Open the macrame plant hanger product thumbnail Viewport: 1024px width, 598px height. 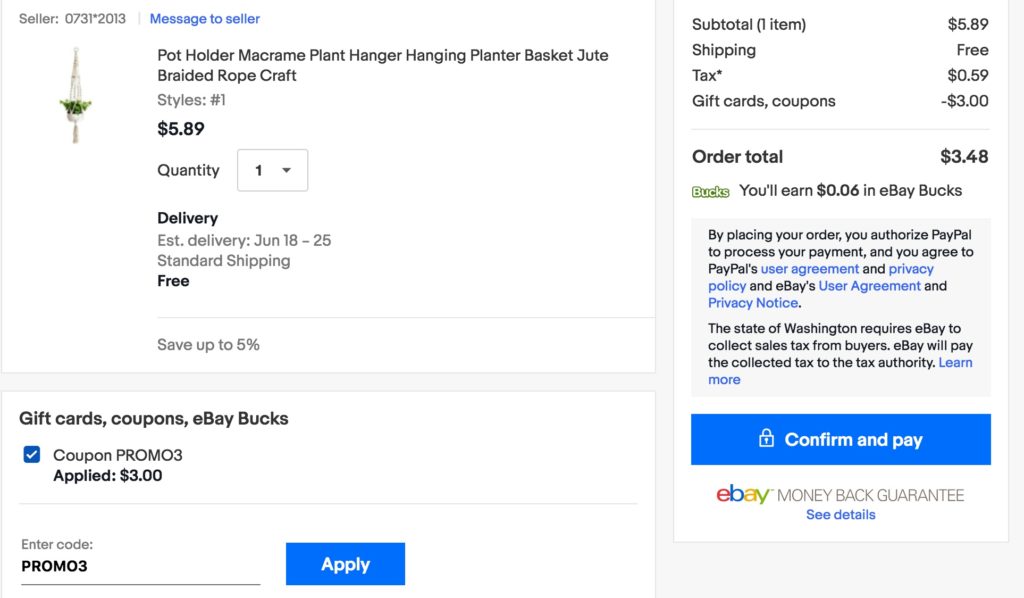(76, 95)
